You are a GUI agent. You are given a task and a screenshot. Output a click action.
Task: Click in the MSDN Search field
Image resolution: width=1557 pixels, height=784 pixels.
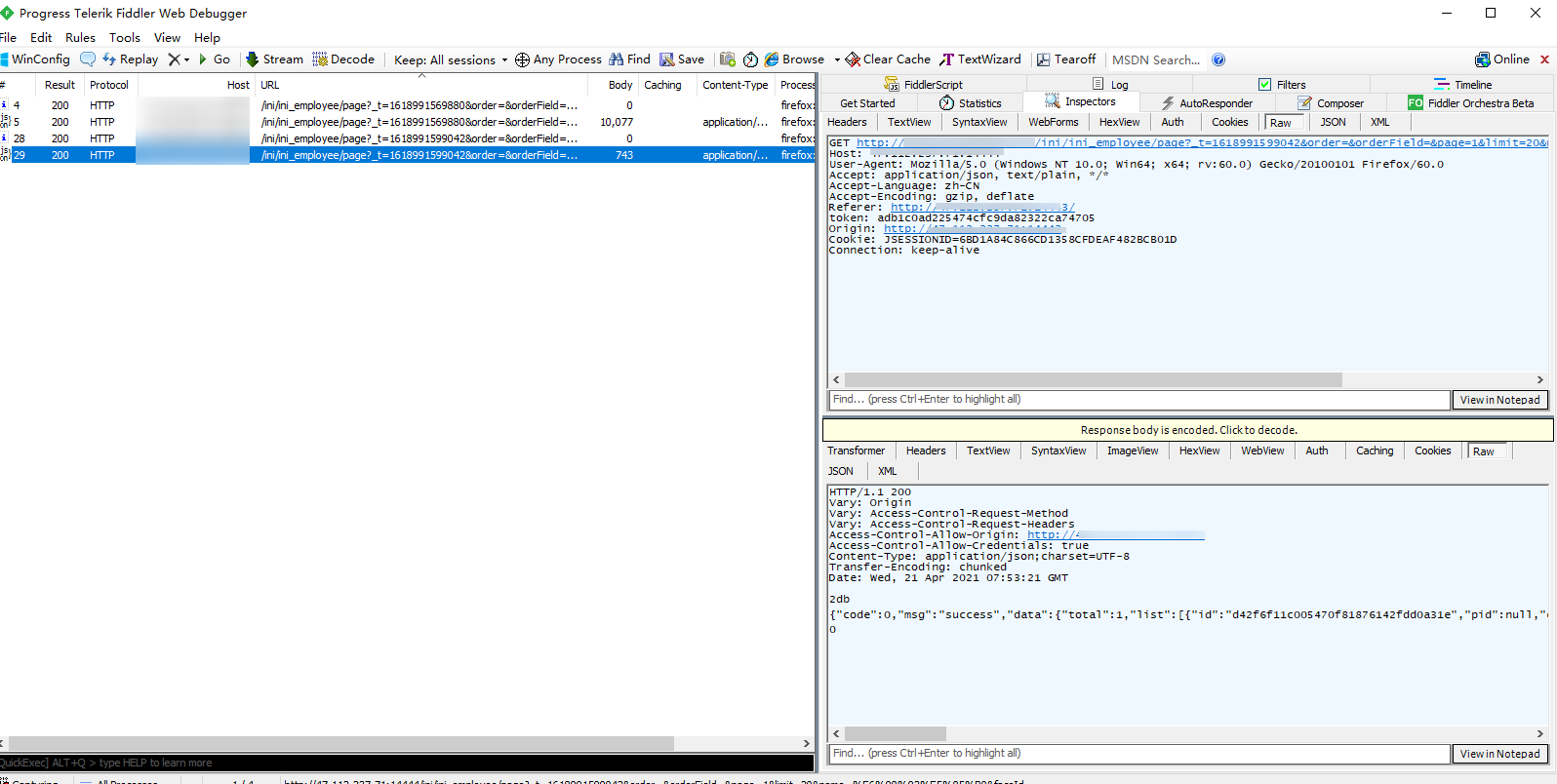pos(1157,59)
